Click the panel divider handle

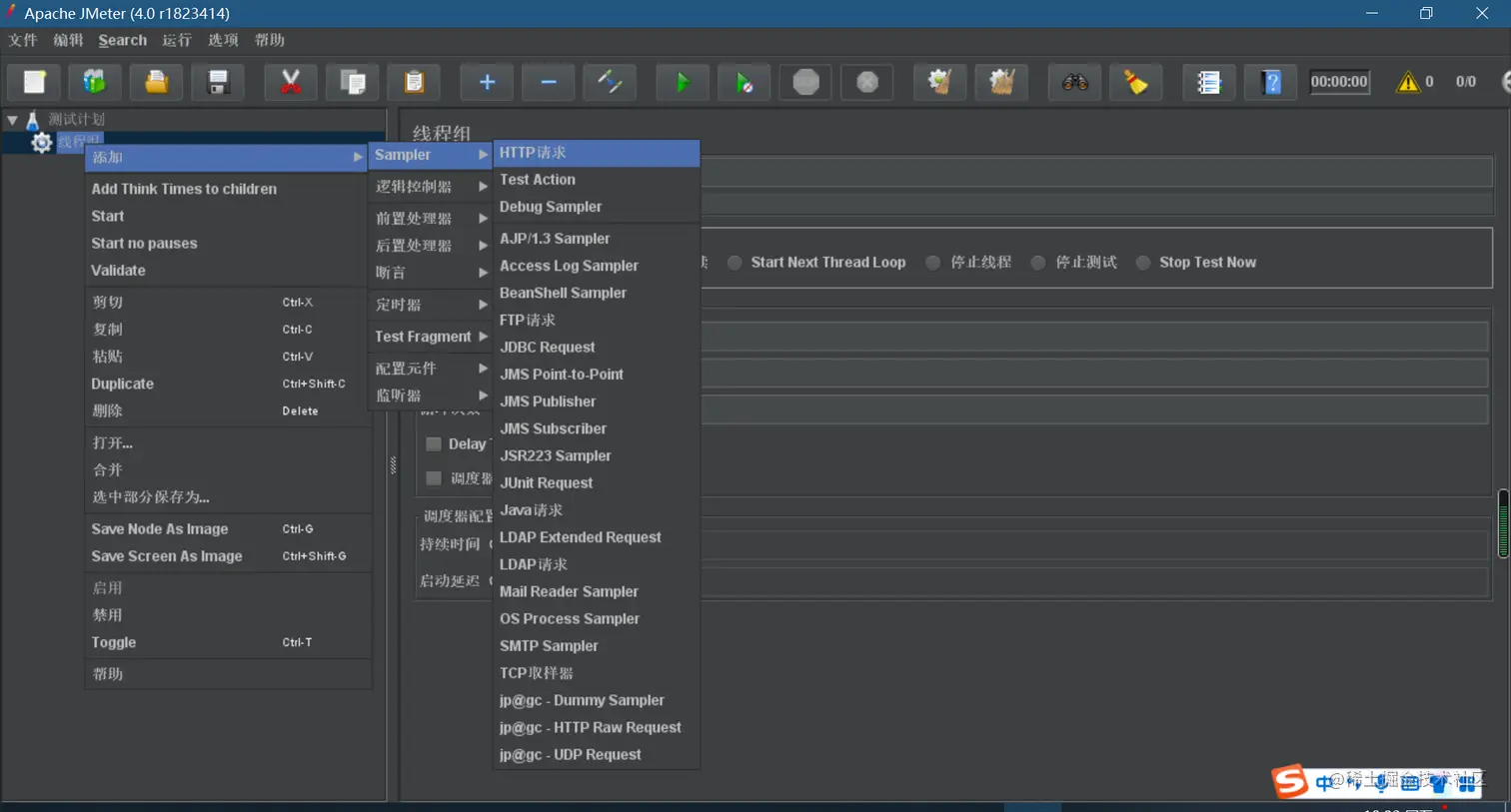(x=393, y=465)
